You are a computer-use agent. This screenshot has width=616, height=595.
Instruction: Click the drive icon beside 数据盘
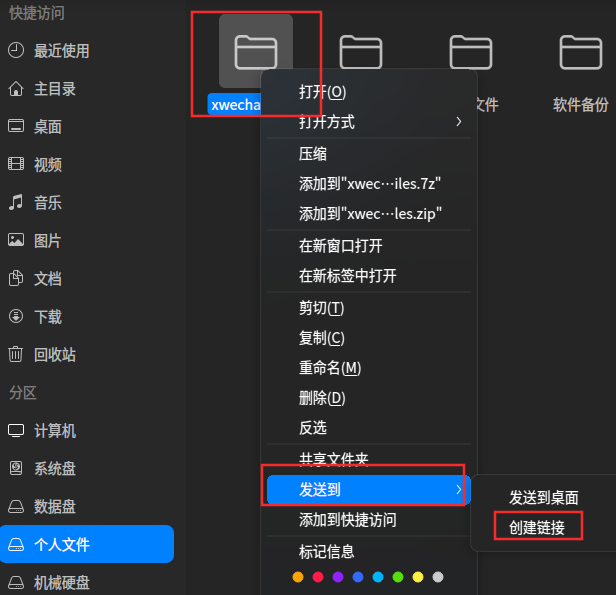click(x=16, y=506)
